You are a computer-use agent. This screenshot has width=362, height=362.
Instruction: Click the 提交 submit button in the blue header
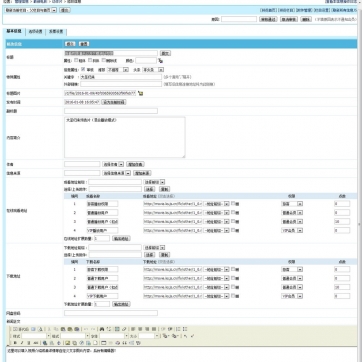(x=70, y=44)
